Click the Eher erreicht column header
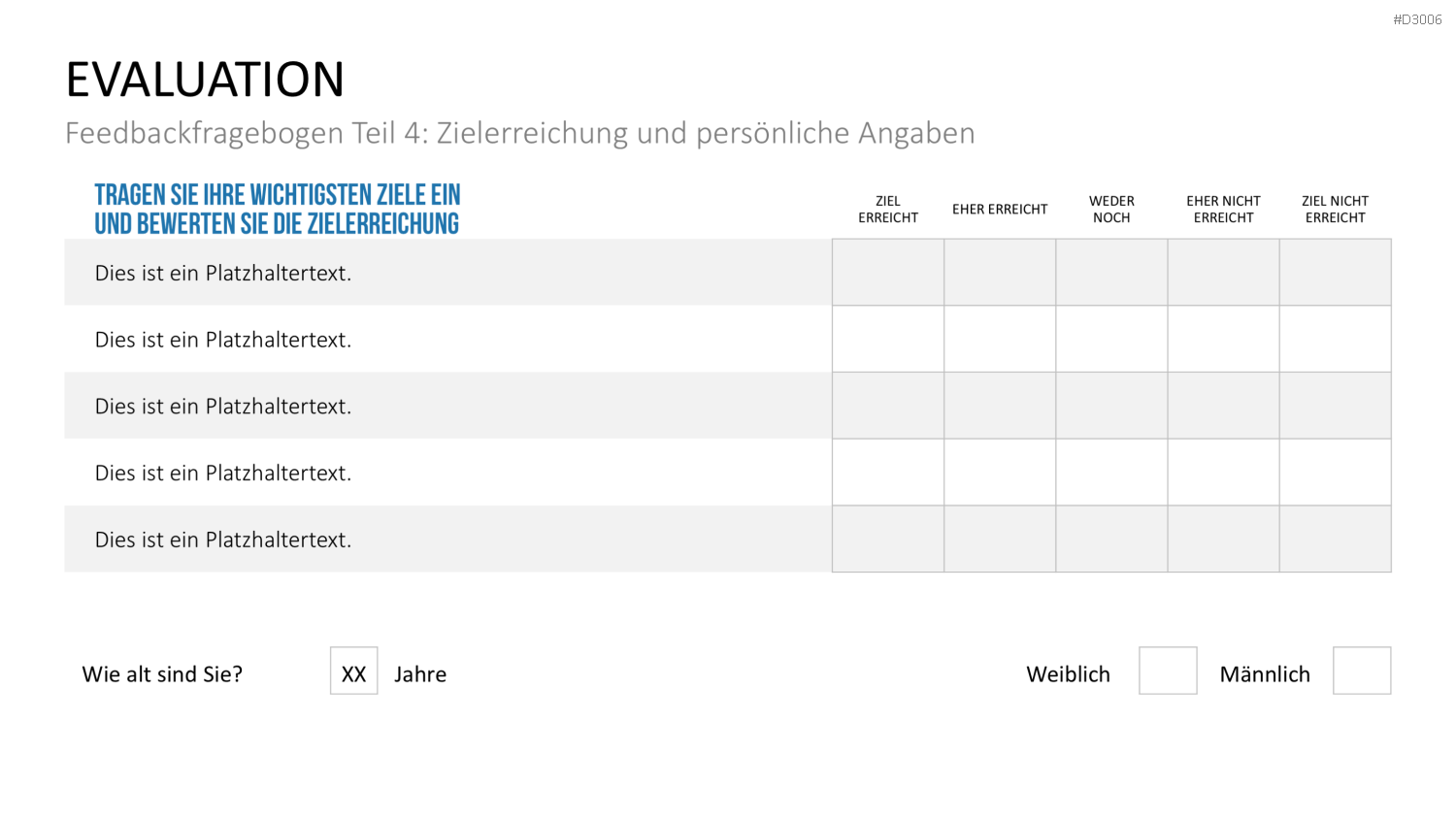The width and height of the screenshot is (1456, 819). coord(1000,210)
